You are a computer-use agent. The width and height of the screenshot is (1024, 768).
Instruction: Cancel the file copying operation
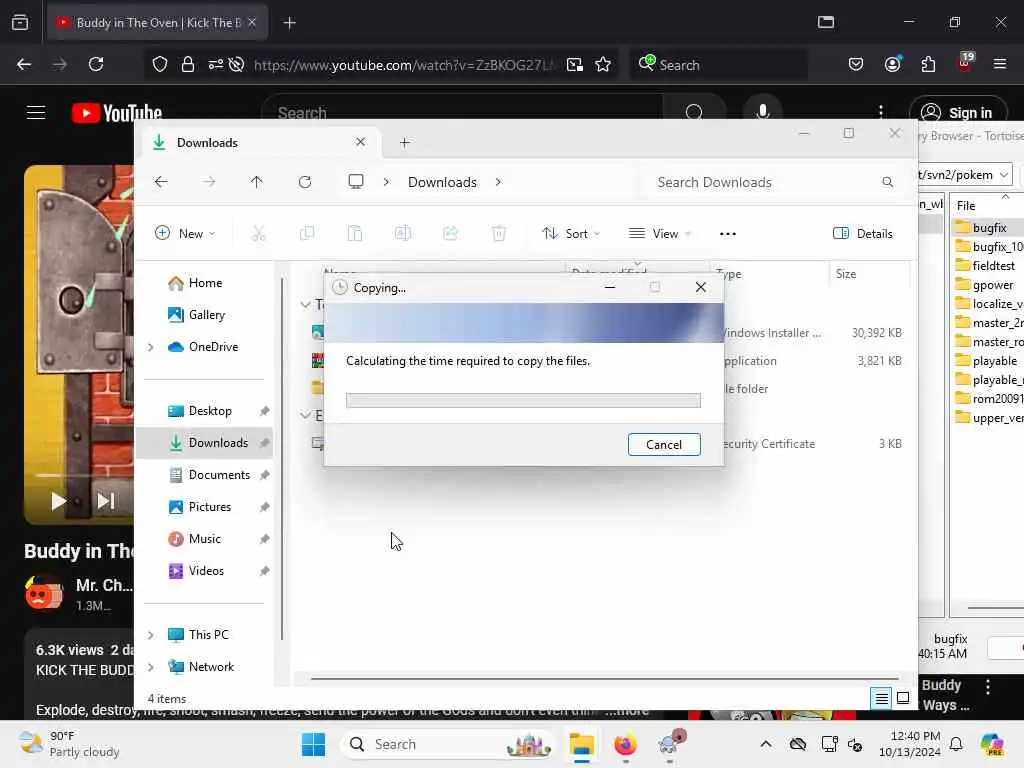[x=664, y=445]
